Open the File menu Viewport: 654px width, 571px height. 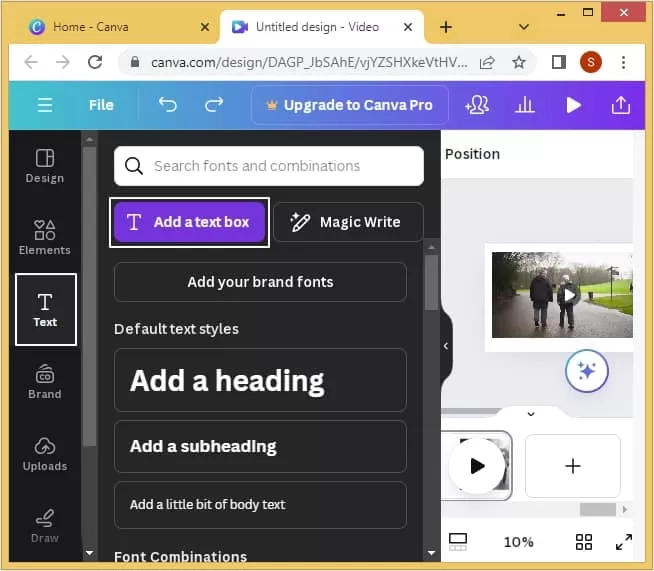tap(101, 105)
